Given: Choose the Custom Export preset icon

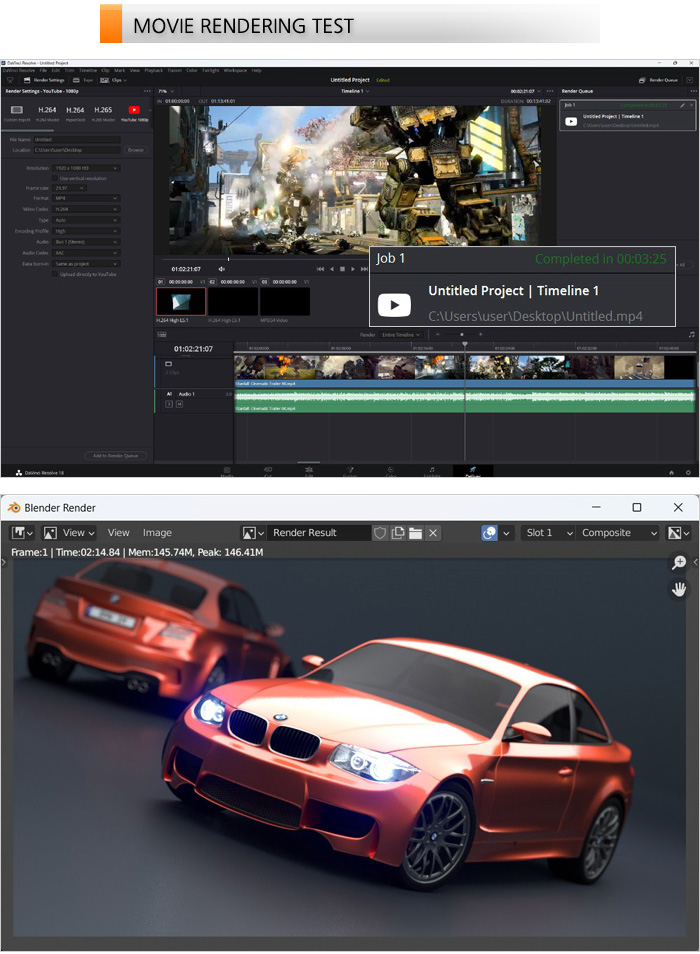Looking at the screenshot, I should 17,110.
